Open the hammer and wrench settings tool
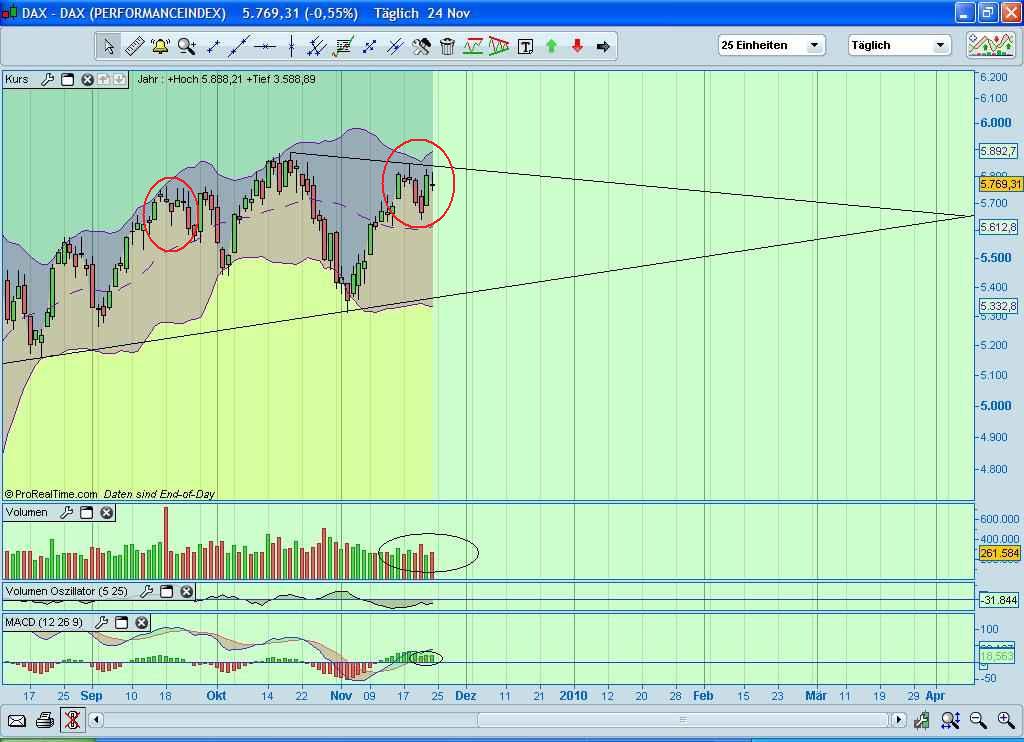Image resolution: width=1024 pixels, height=742 pixels. (x=421, y=46)
